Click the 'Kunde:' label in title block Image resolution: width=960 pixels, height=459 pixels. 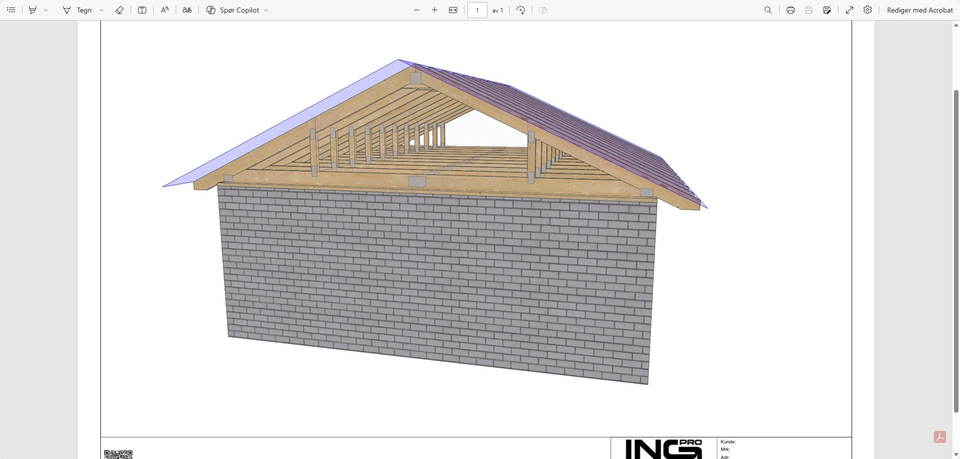coord(728,442)
